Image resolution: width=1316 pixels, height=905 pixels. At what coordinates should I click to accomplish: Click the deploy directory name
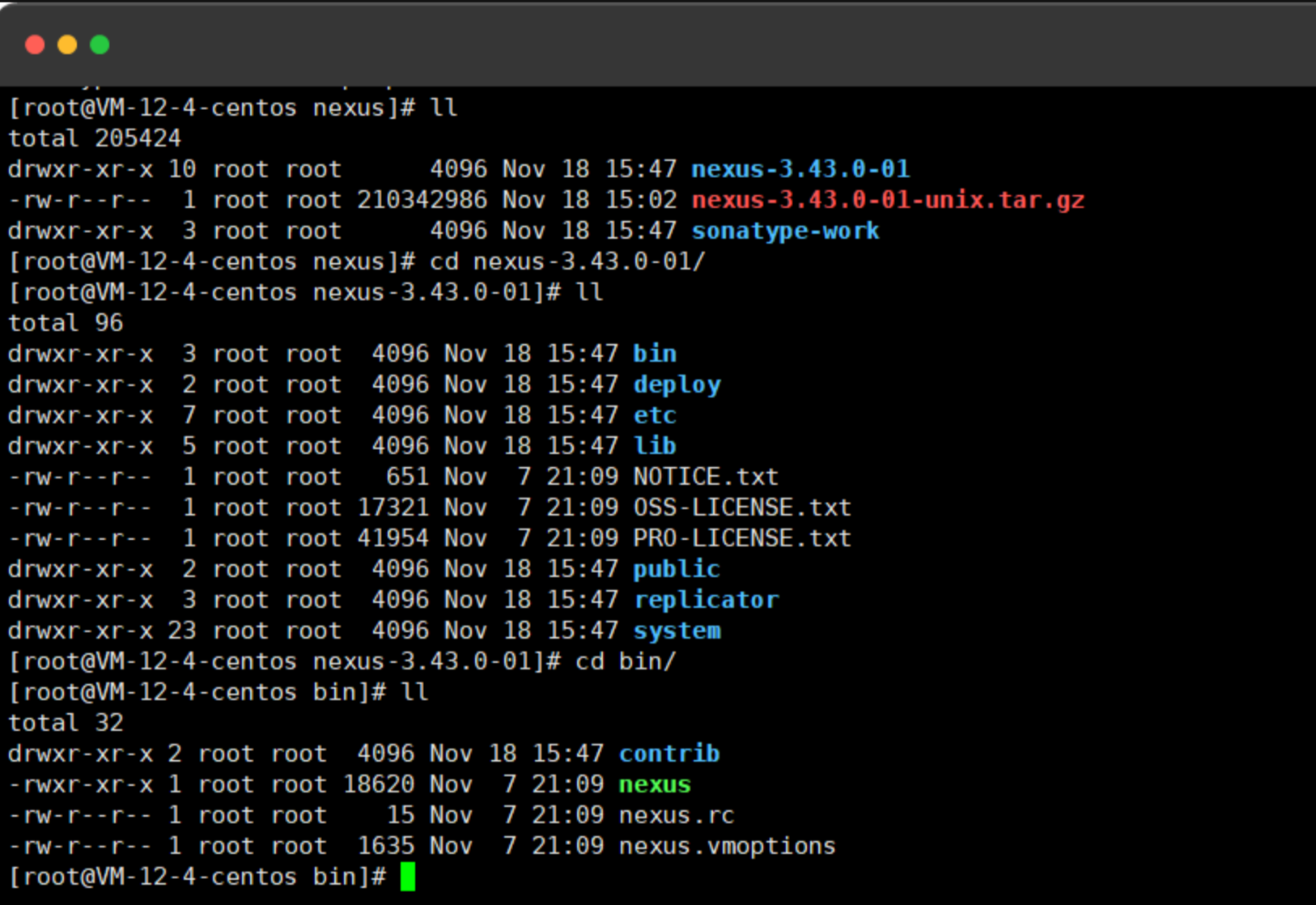[677, 385]
